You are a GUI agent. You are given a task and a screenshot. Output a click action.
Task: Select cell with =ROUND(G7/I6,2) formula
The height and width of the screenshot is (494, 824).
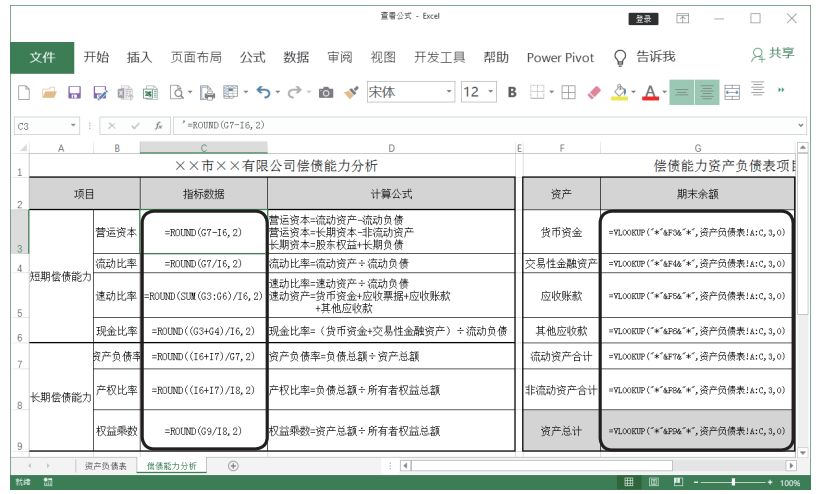[x=203, y=263]
